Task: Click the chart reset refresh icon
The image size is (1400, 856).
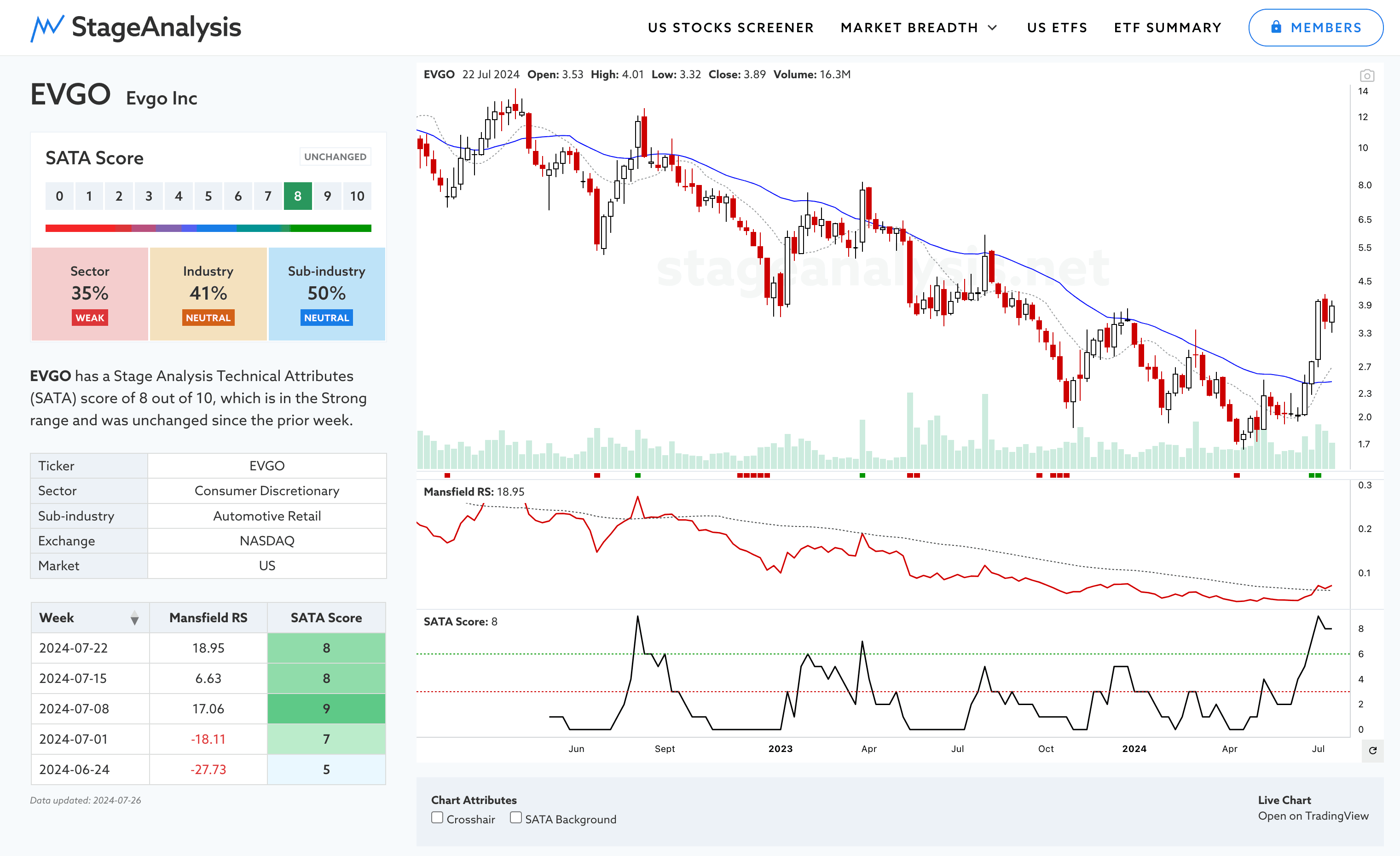Action: (1373, 750)
